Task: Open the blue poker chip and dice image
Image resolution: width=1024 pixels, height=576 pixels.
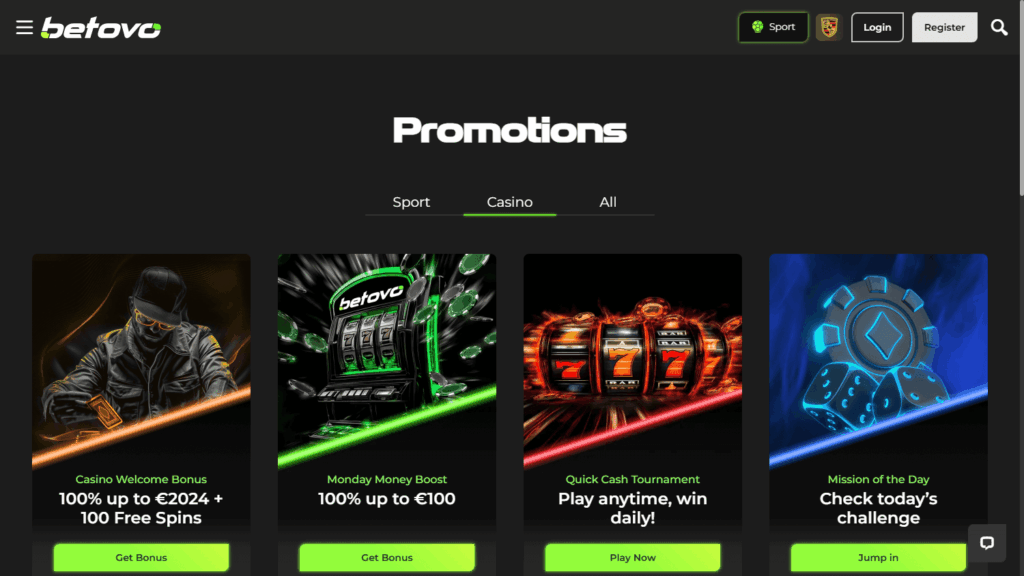Action: (878, 361)
